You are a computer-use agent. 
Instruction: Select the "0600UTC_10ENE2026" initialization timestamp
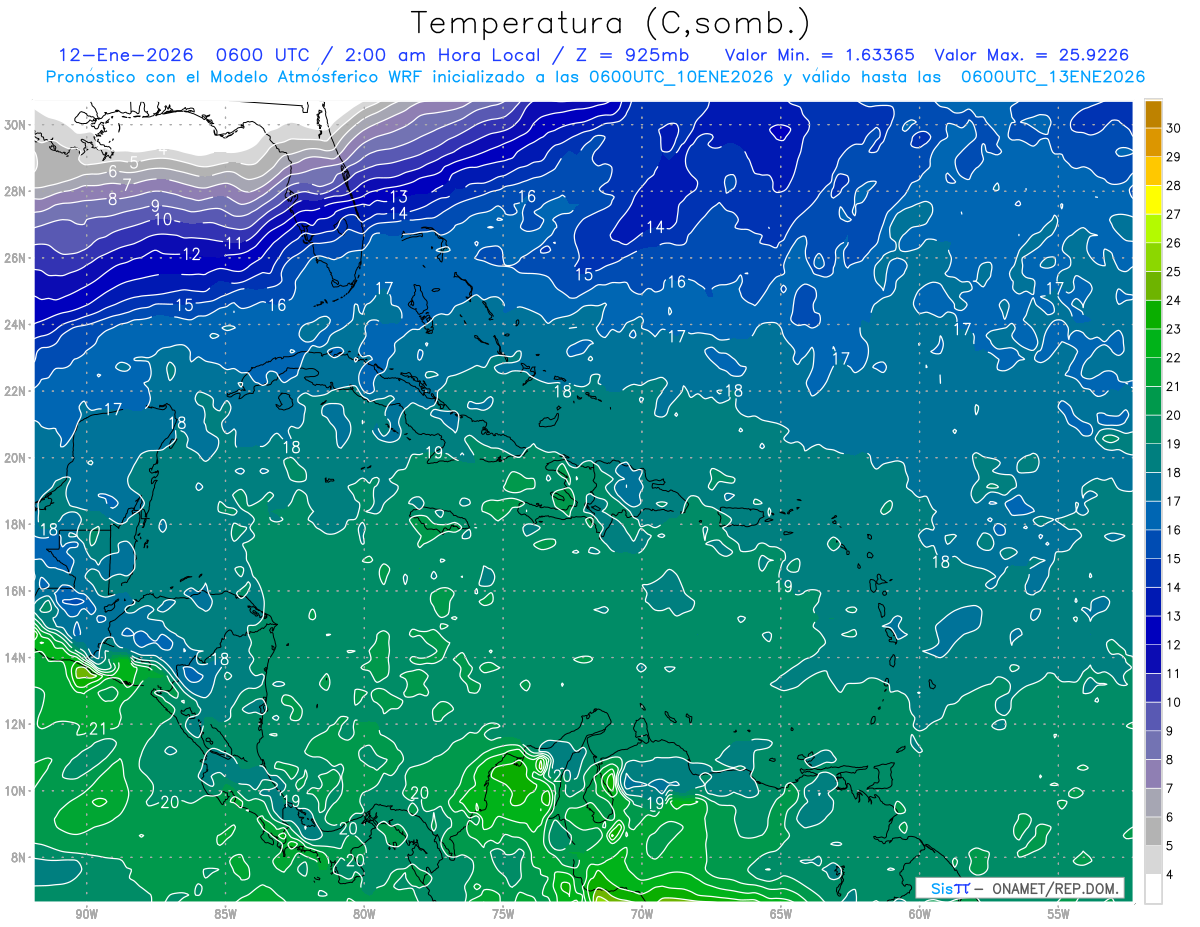click(x=681, y=77)
